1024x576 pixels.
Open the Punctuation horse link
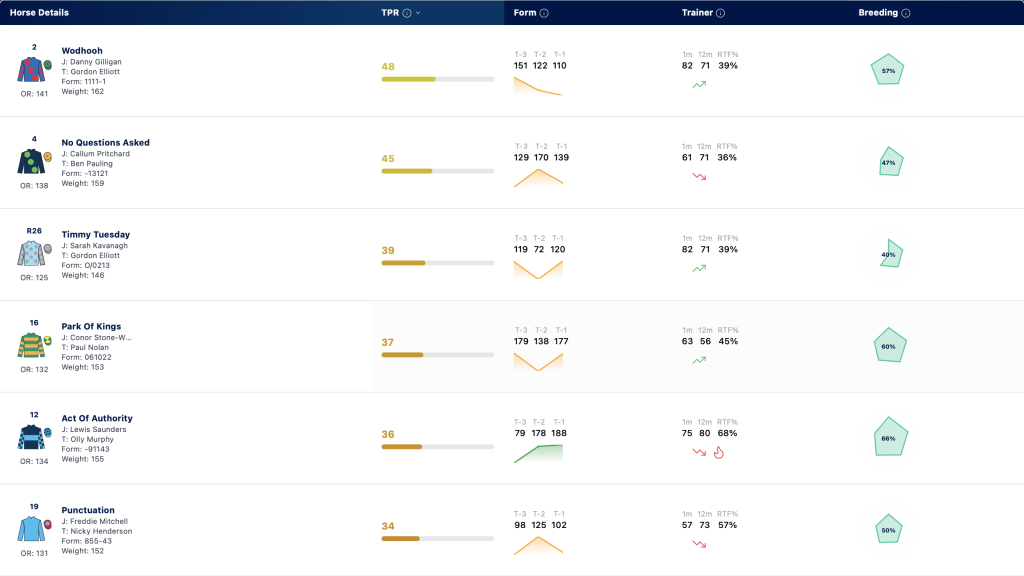(x=88, y=510)
